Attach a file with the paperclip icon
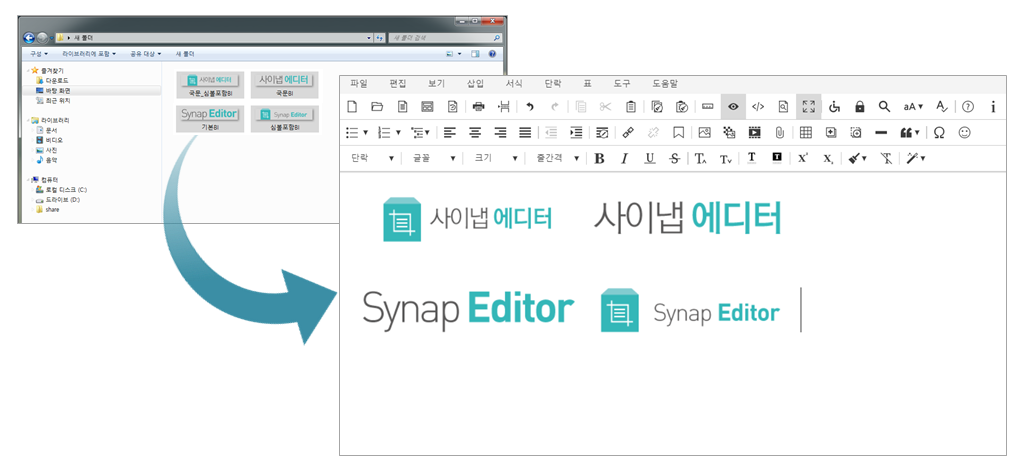 pos(780,132)
